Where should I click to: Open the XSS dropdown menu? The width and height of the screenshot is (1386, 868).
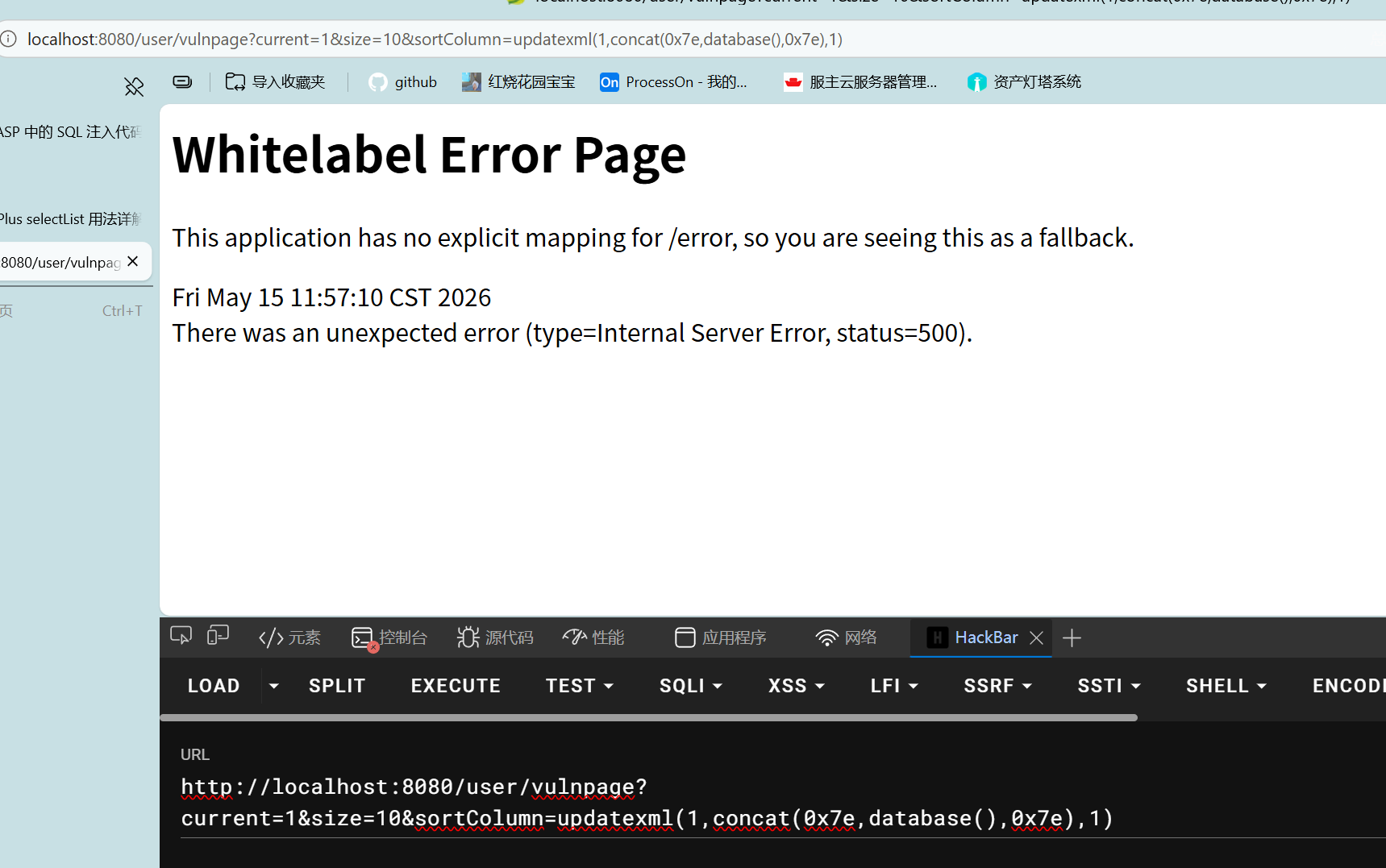click(x=797, y=686)
